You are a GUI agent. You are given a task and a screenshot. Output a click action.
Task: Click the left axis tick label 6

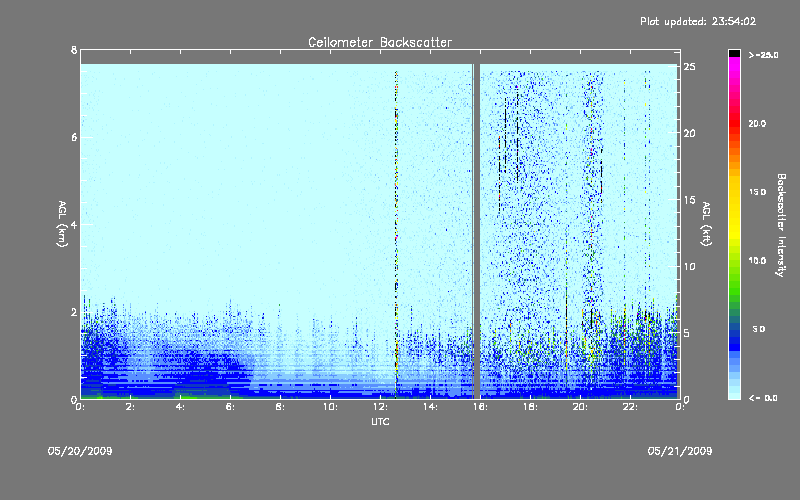(74, 137)
